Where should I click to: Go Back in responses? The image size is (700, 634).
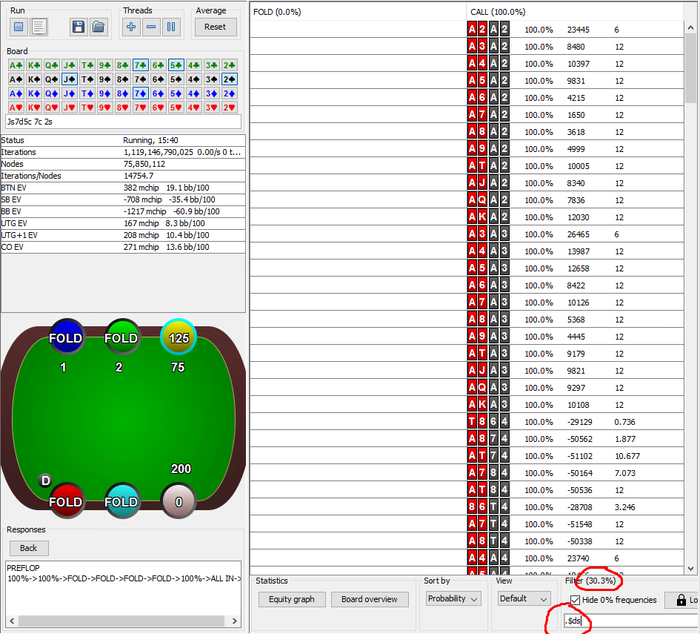[29, 548]
